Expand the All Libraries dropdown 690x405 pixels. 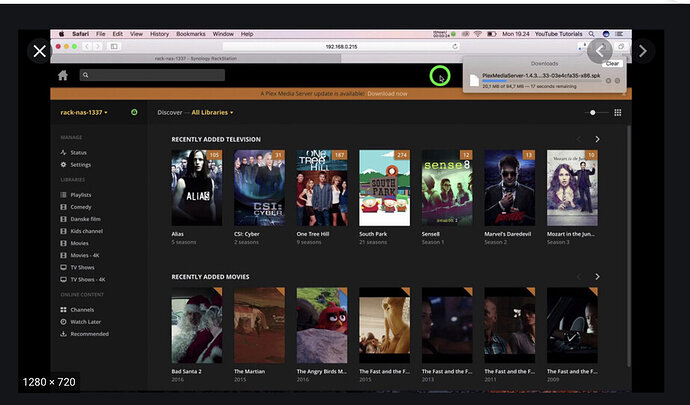212,112
